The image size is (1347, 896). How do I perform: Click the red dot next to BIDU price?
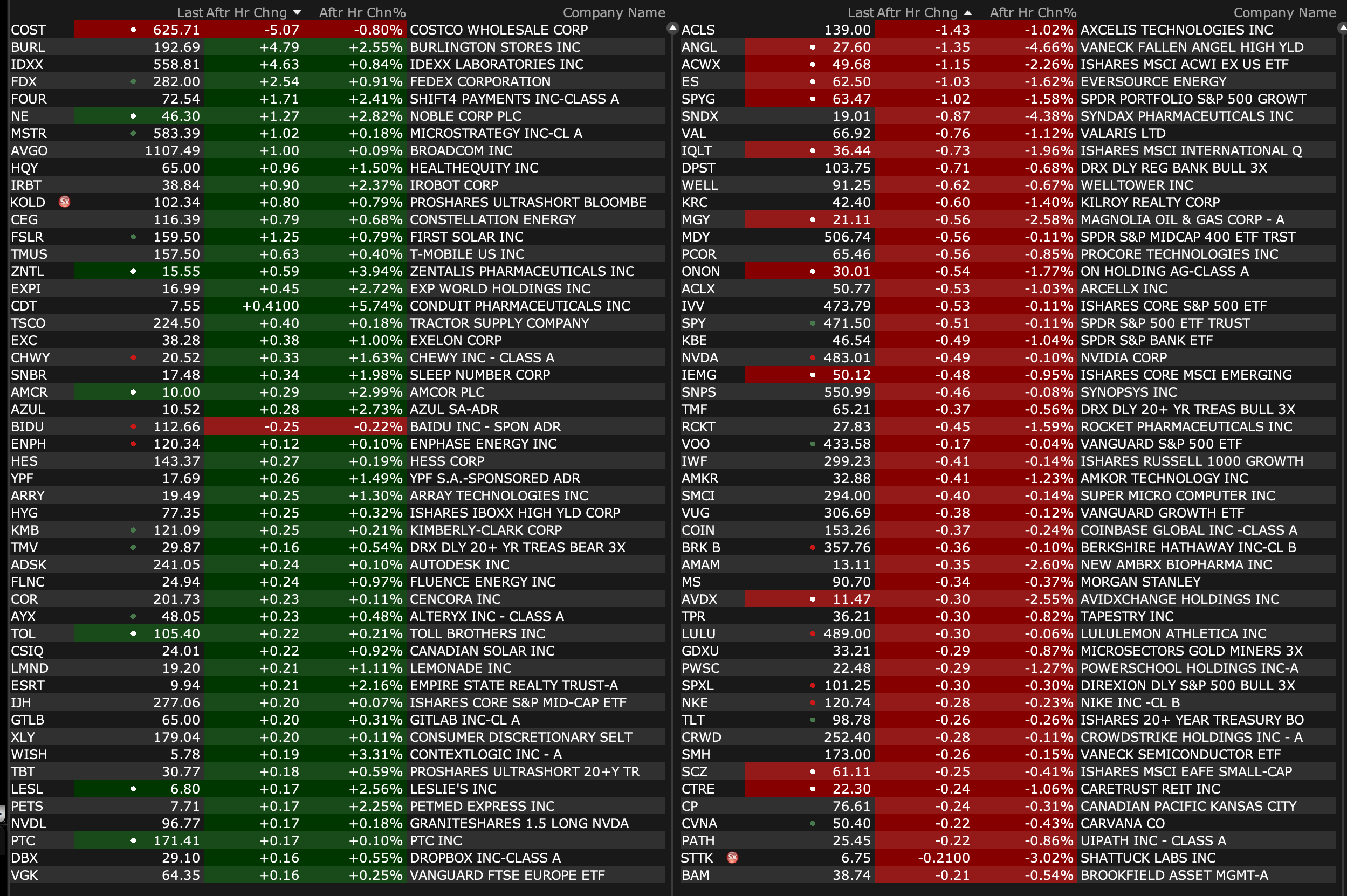coord(133,427)
